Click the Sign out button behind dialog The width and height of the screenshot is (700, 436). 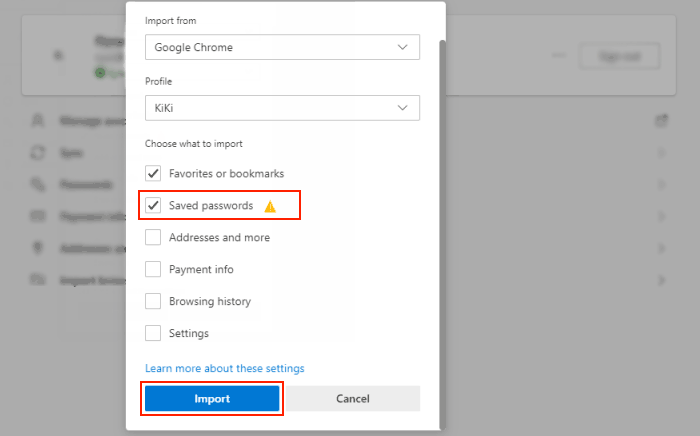click(620, 56)
